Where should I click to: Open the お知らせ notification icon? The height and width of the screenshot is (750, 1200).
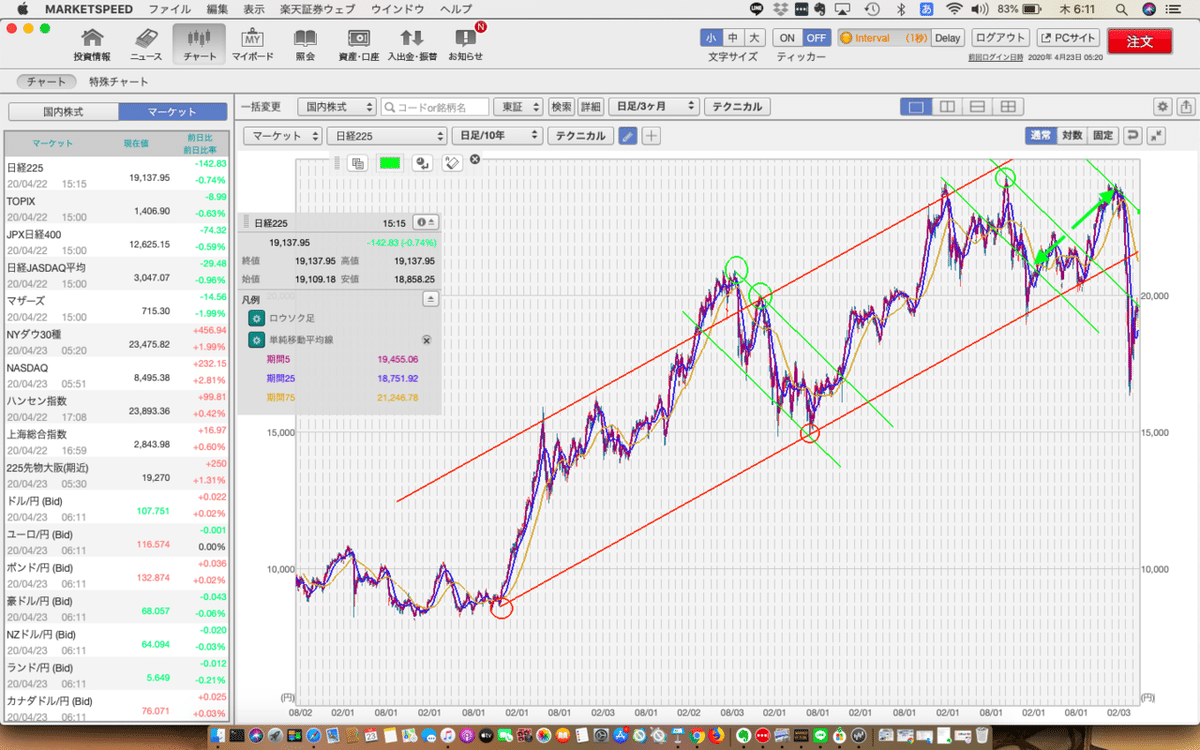[465, 44]
